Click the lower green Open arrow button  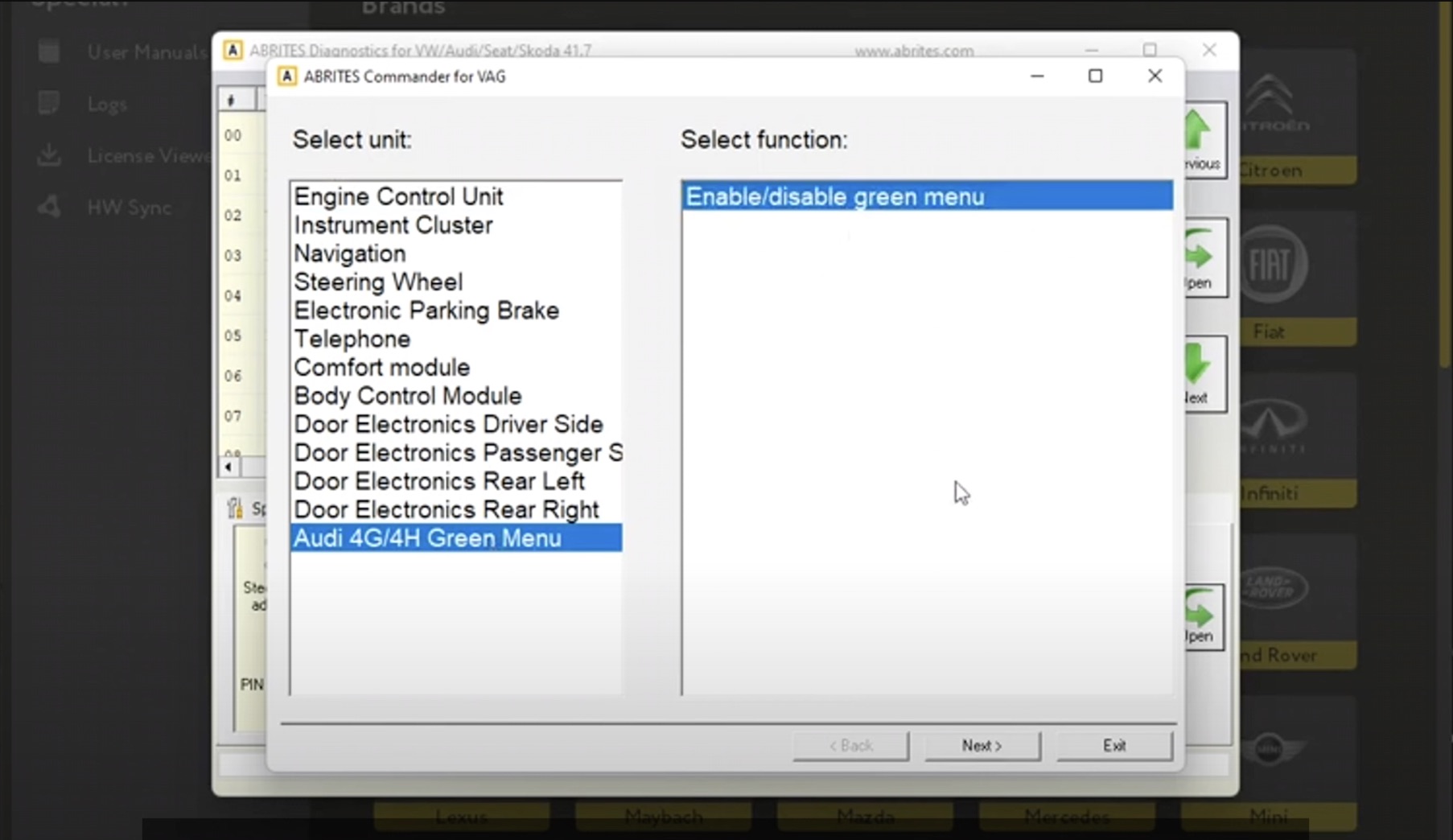[x=1203, y=616]
